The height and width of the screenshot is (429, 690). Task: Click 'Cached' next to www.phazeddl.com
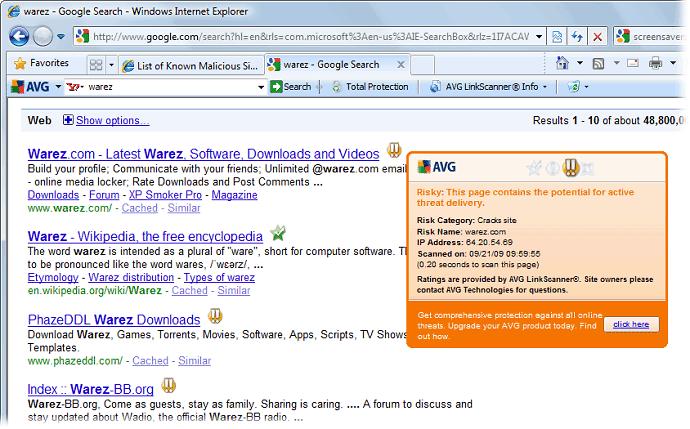(x=150, y=361)
